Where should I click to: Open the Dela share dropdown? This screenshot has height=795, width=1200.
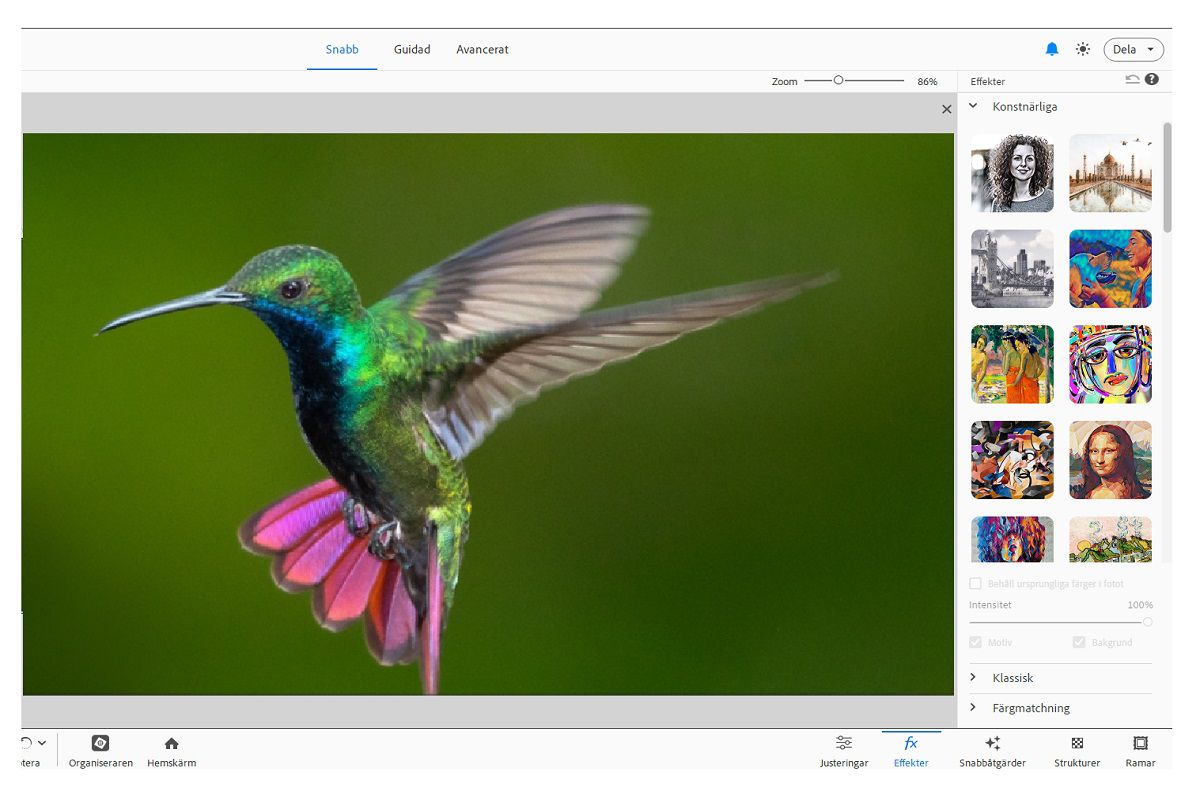(x=1134, y=49)
